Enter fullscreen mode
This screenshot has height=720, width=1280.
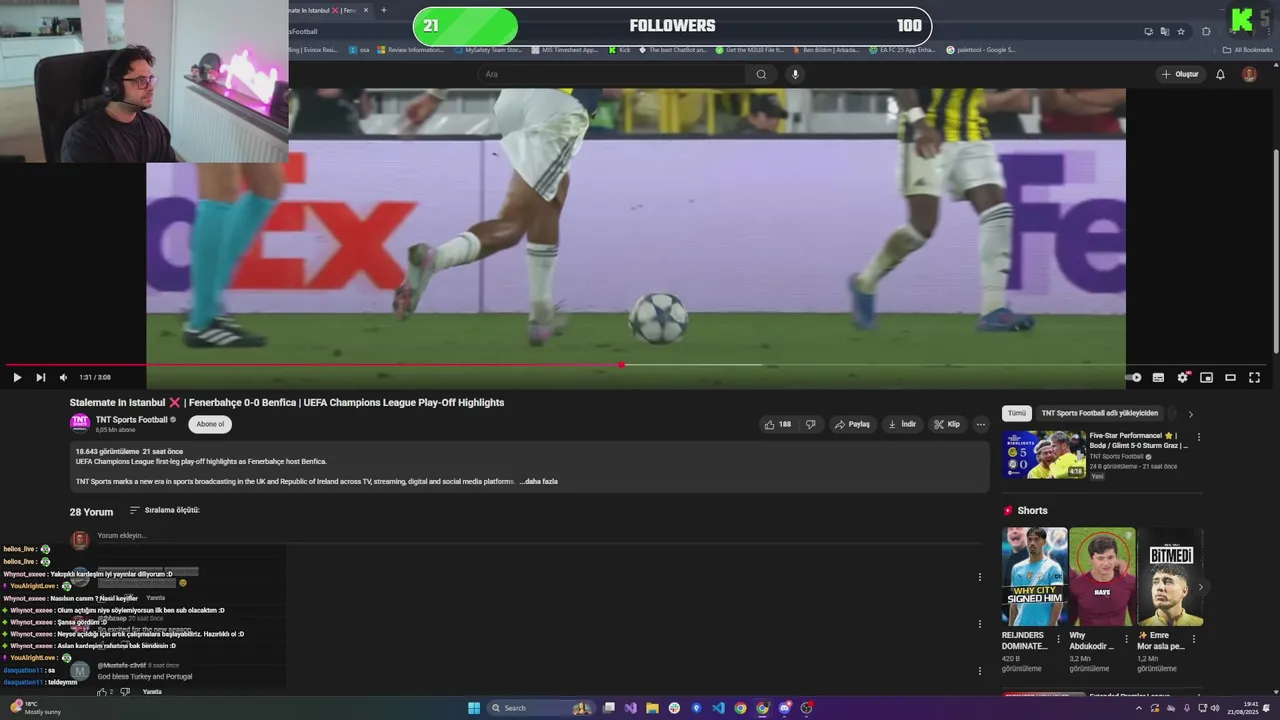pos(1254,378)
